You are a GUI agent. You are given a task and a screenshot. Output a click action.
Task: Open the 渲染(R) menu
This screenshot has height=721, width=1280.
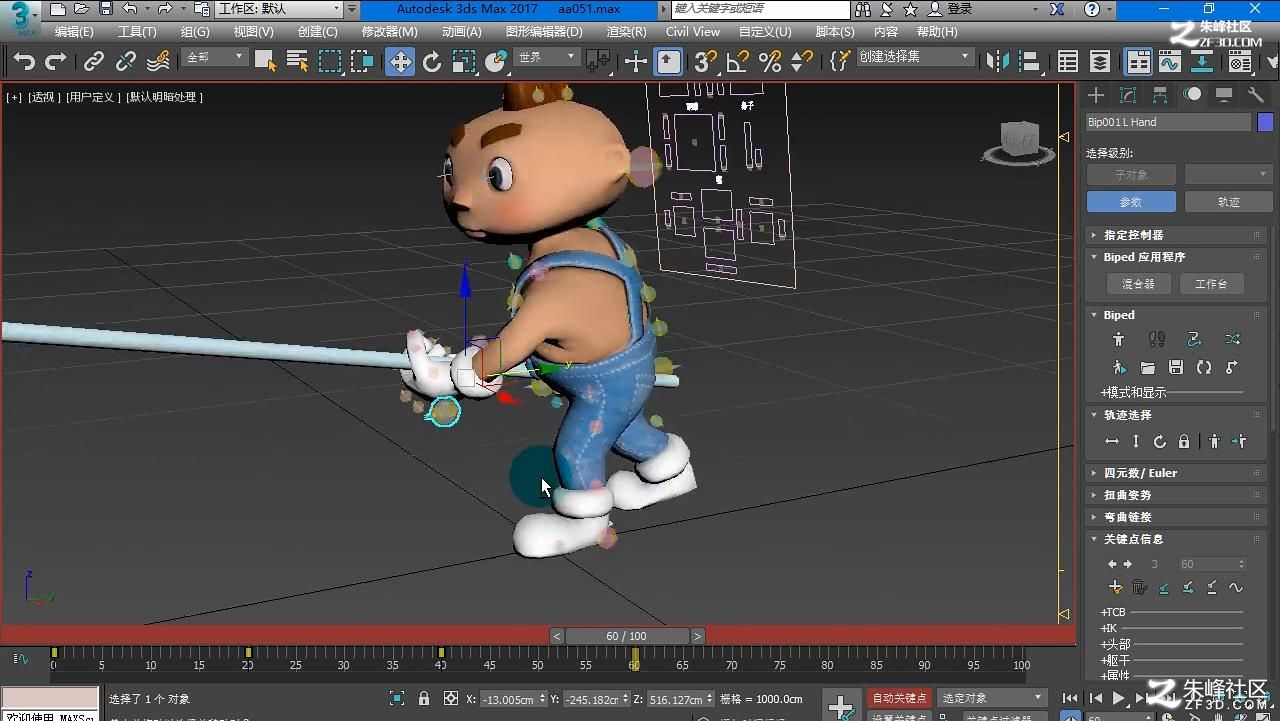[626, 32]
